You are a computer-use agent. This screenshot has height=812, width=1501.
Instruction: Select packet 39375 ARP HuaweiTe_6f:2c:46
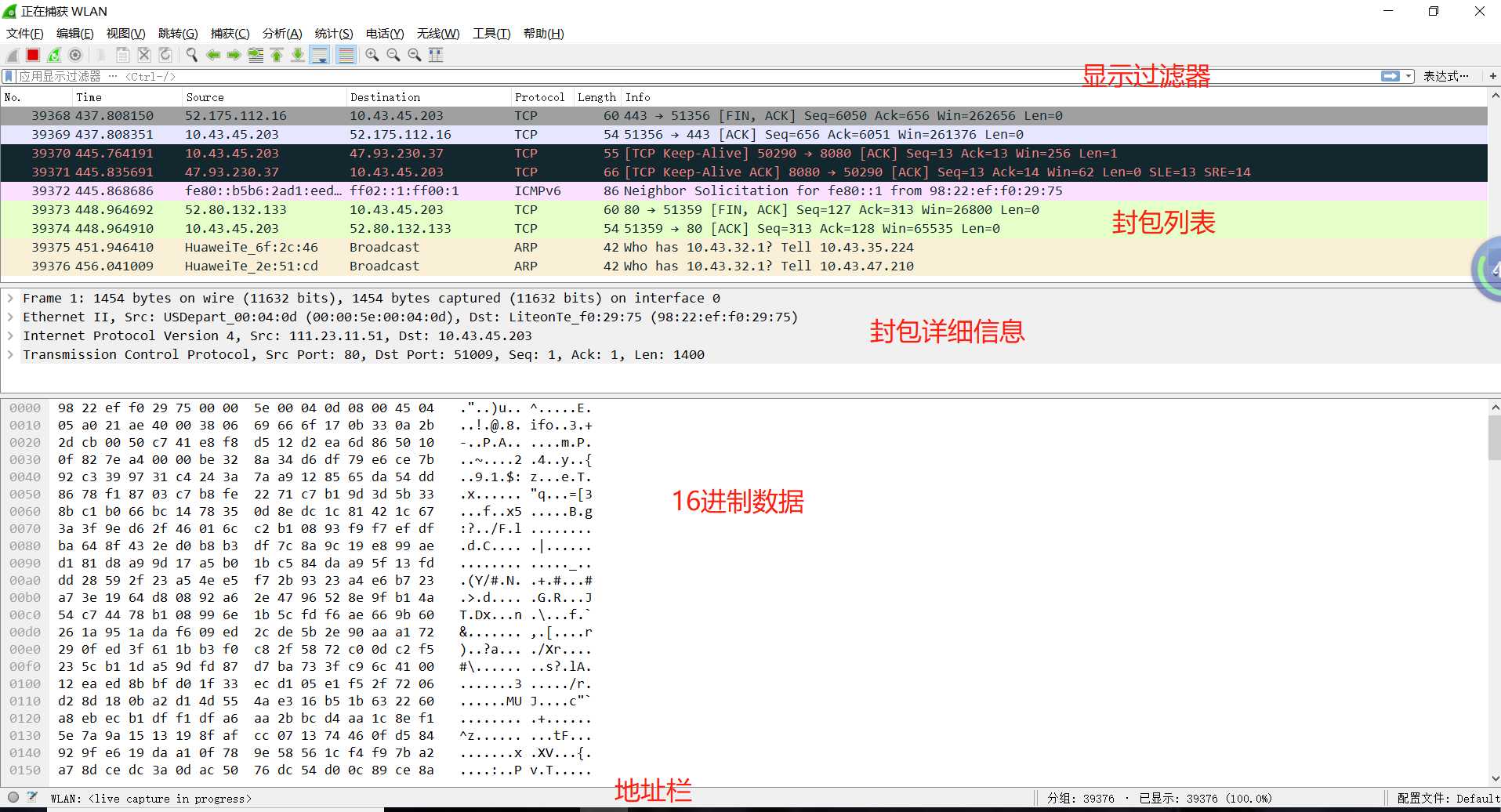[x=744, y=247]
